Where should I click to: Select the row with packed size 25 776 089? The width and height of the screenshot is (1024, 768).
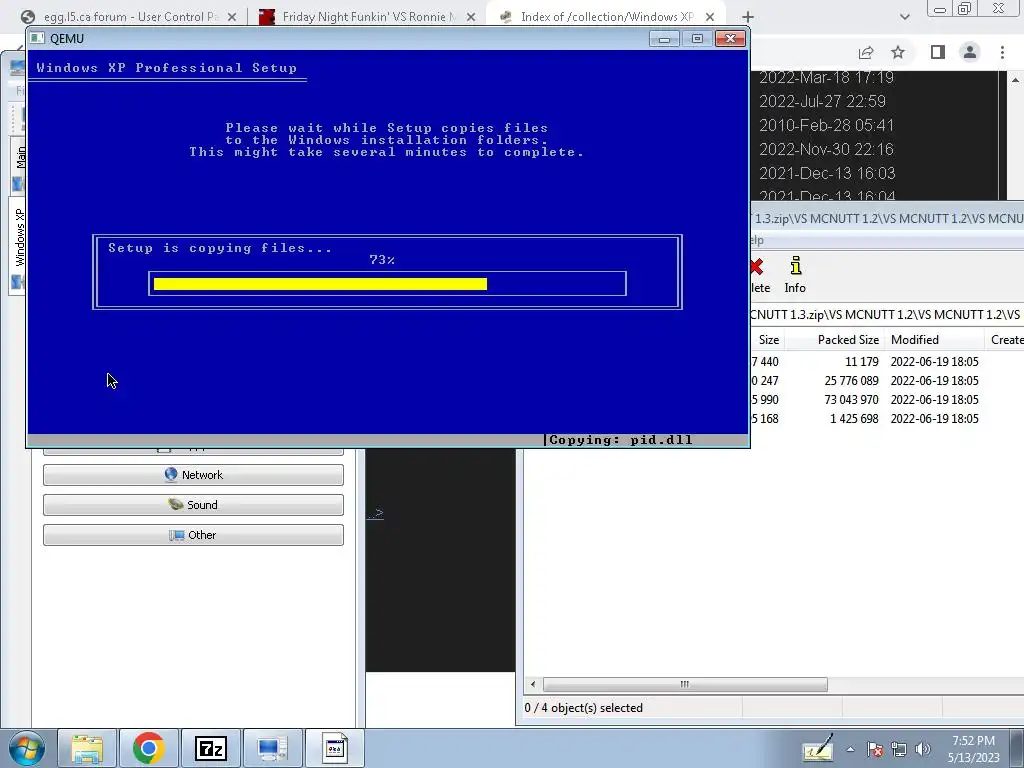pyautogui.click(x=887, y=381)
